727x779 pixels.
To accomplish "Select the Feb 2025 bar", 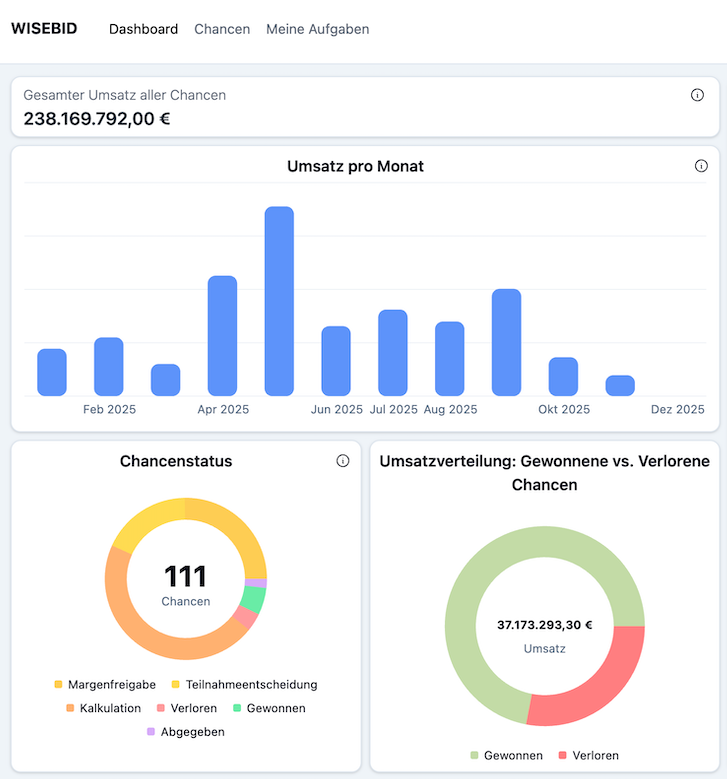I will pos(109,367).
